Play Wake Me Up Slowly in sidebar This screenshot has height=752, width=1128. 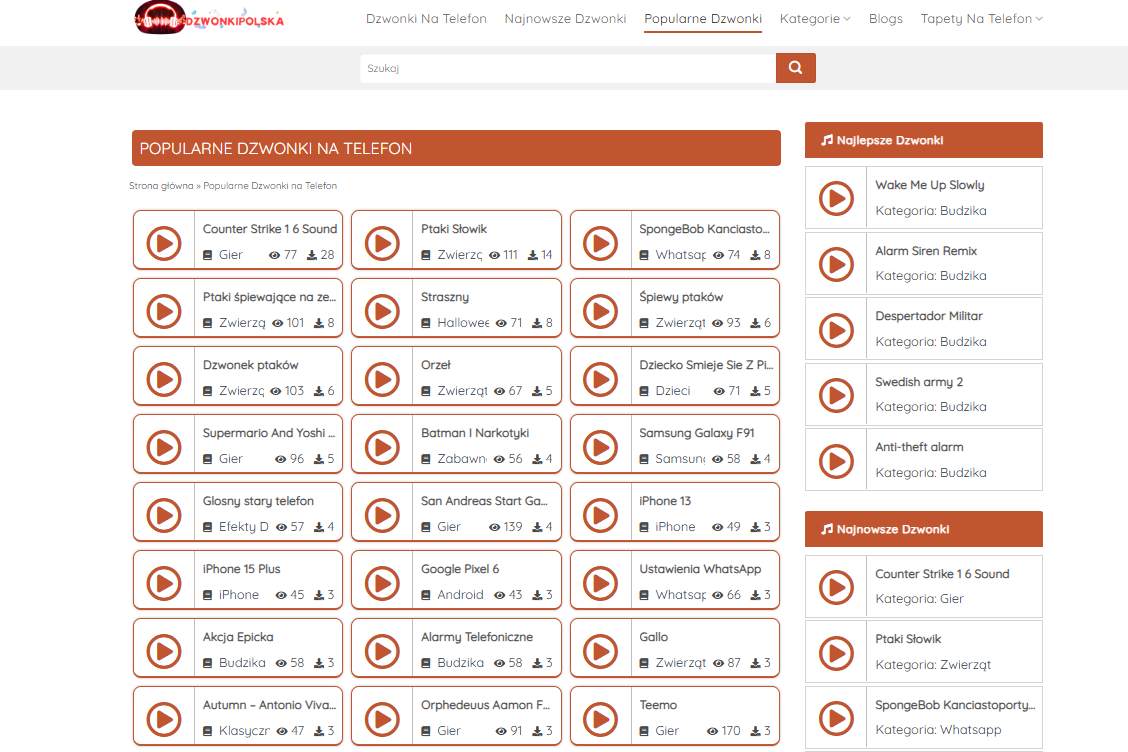pos(836,199)
